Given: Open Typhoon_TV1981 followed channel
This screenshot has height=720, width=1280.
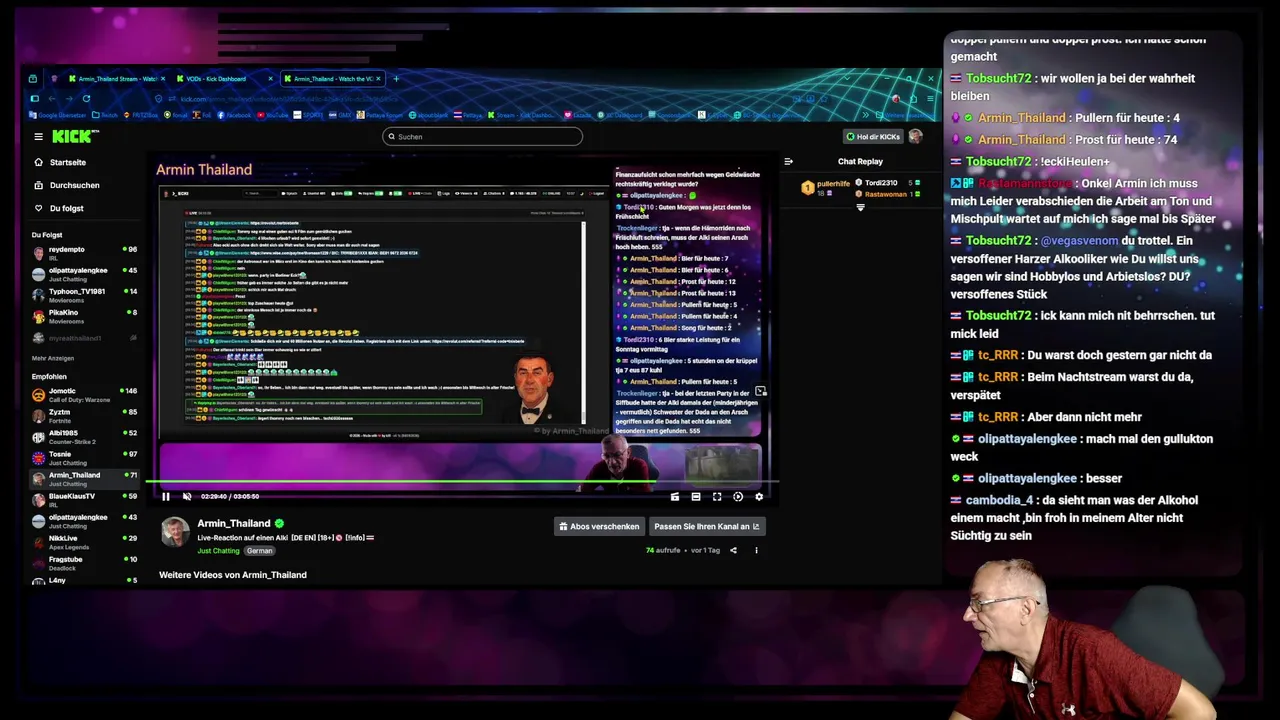Looking at the screenshot, I should 84,295.
